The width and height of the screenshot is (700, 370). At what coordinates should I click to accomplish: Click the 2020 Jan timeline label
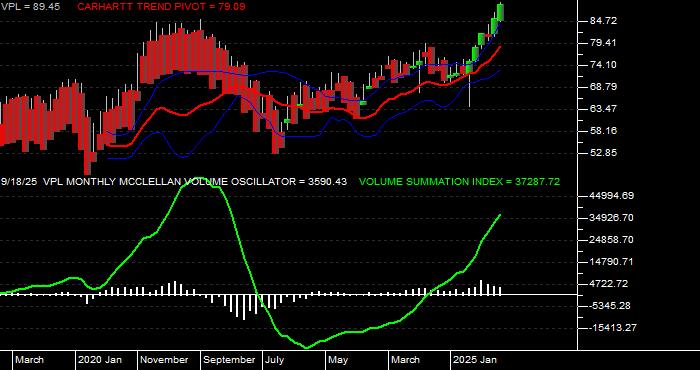pyautogui.click(x=100, y=360)
